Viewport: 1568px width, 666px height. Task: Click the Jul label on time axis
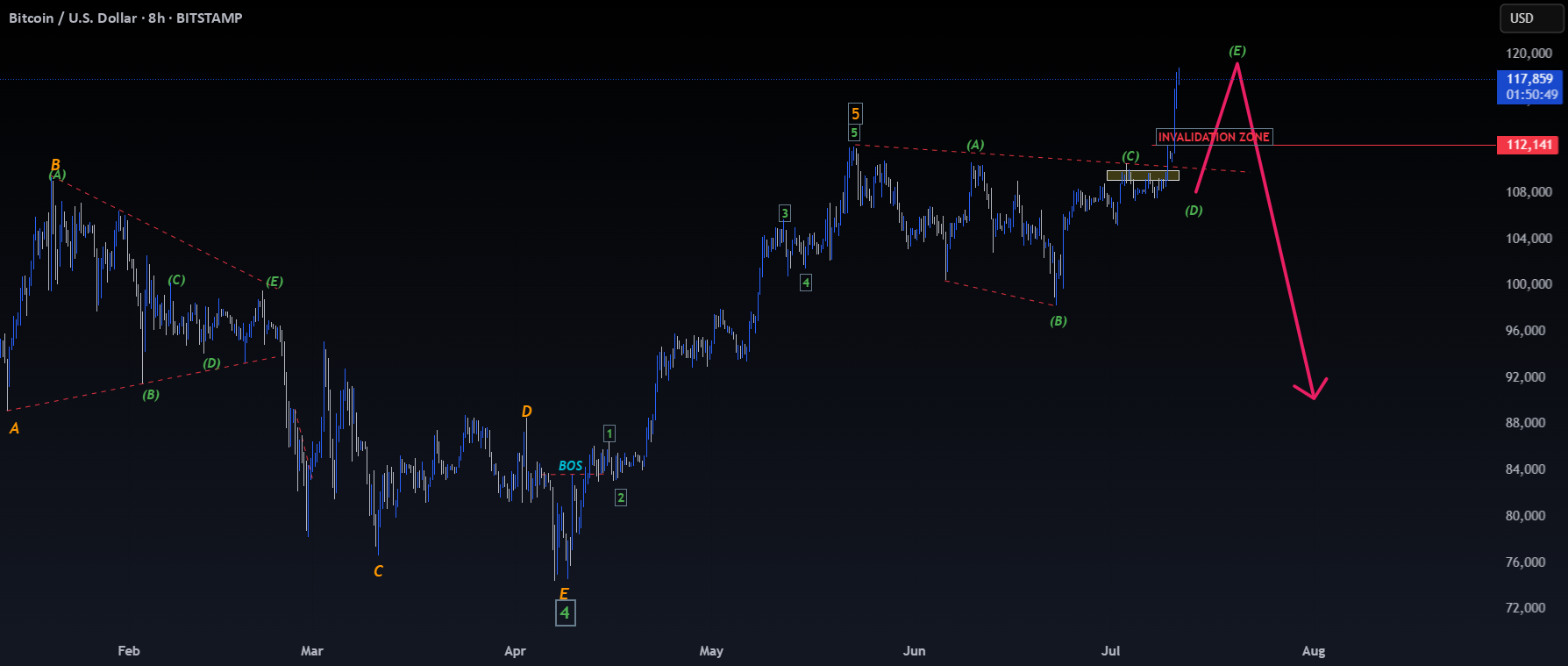tap(1110, 650)
